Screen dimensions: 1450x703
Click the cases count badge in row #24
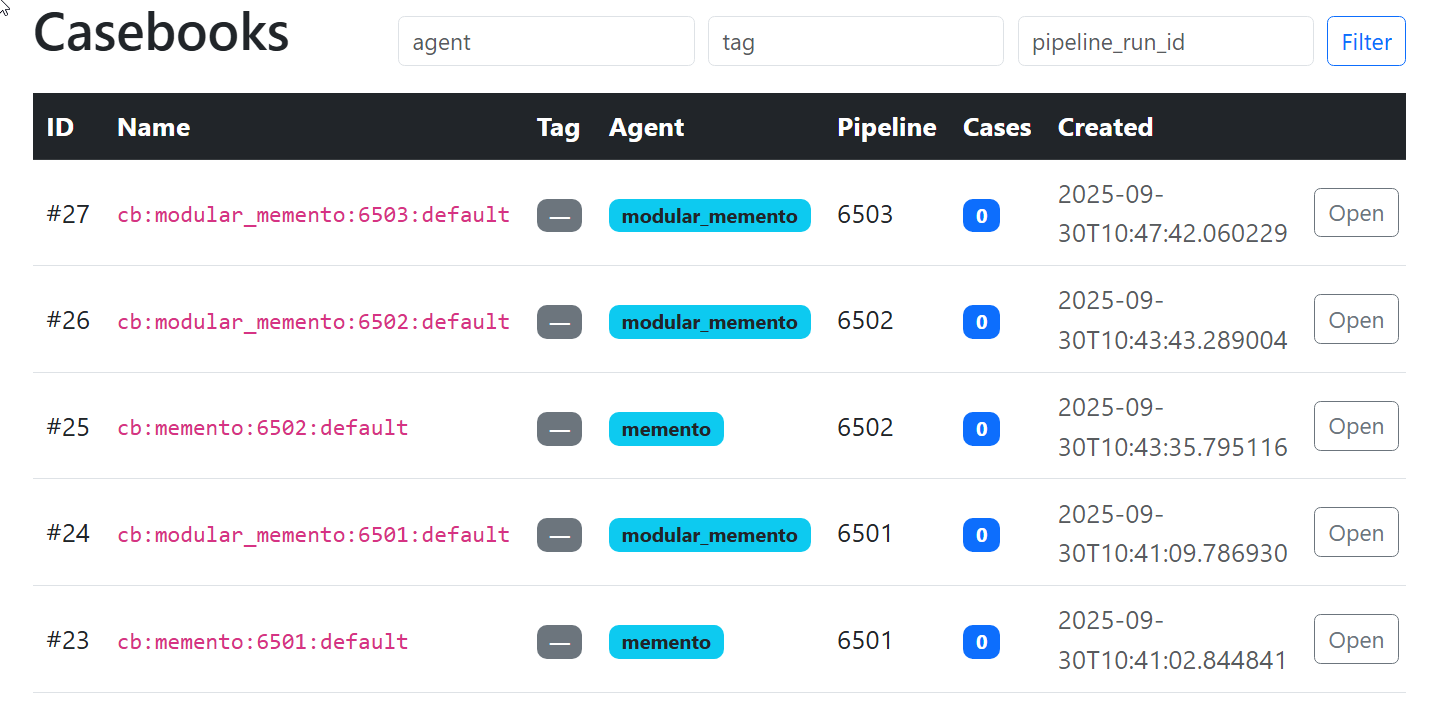coord(981,535)
